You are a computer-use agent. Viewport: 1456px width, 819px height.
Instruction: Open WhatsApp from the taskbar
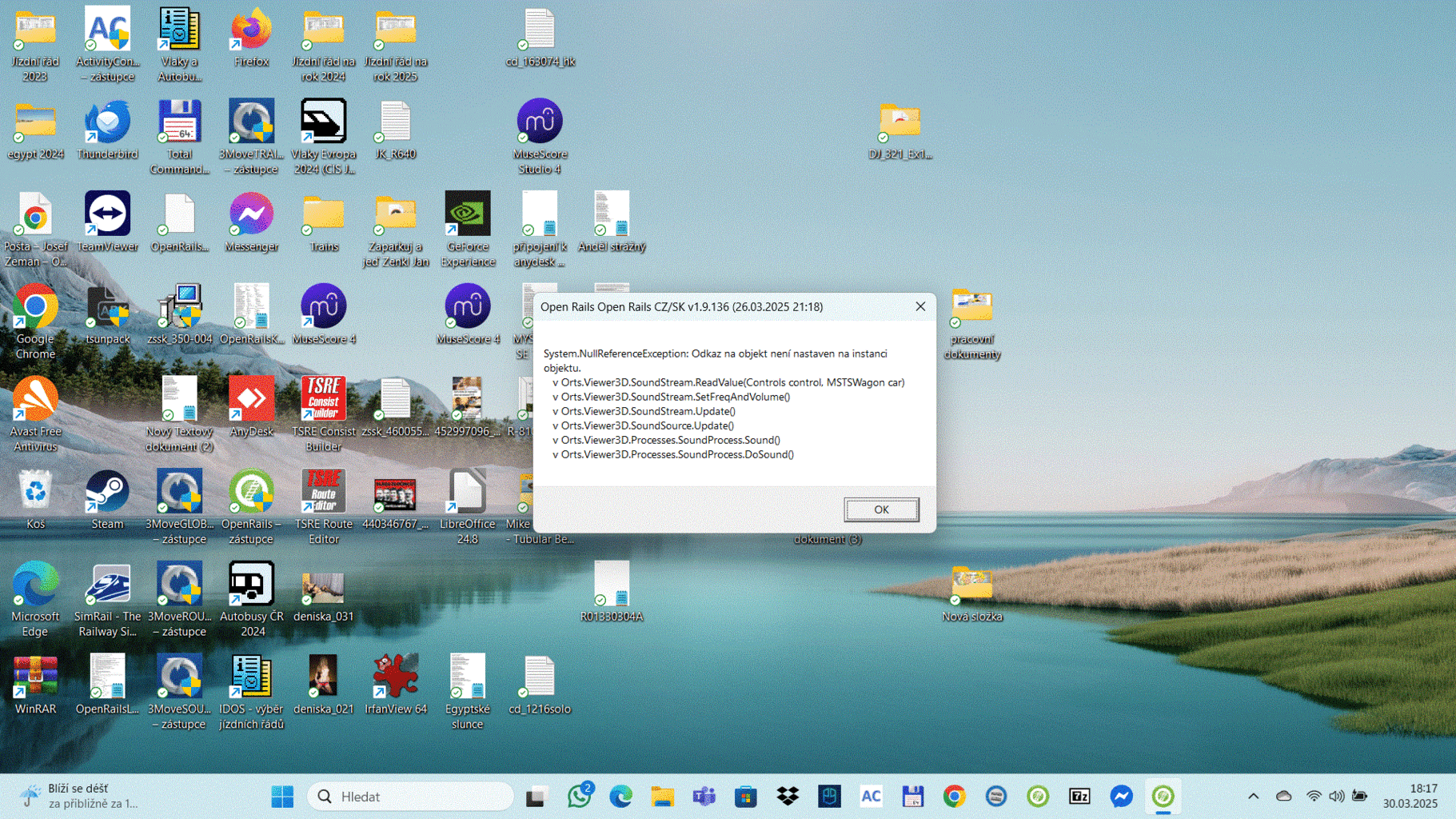579,797
